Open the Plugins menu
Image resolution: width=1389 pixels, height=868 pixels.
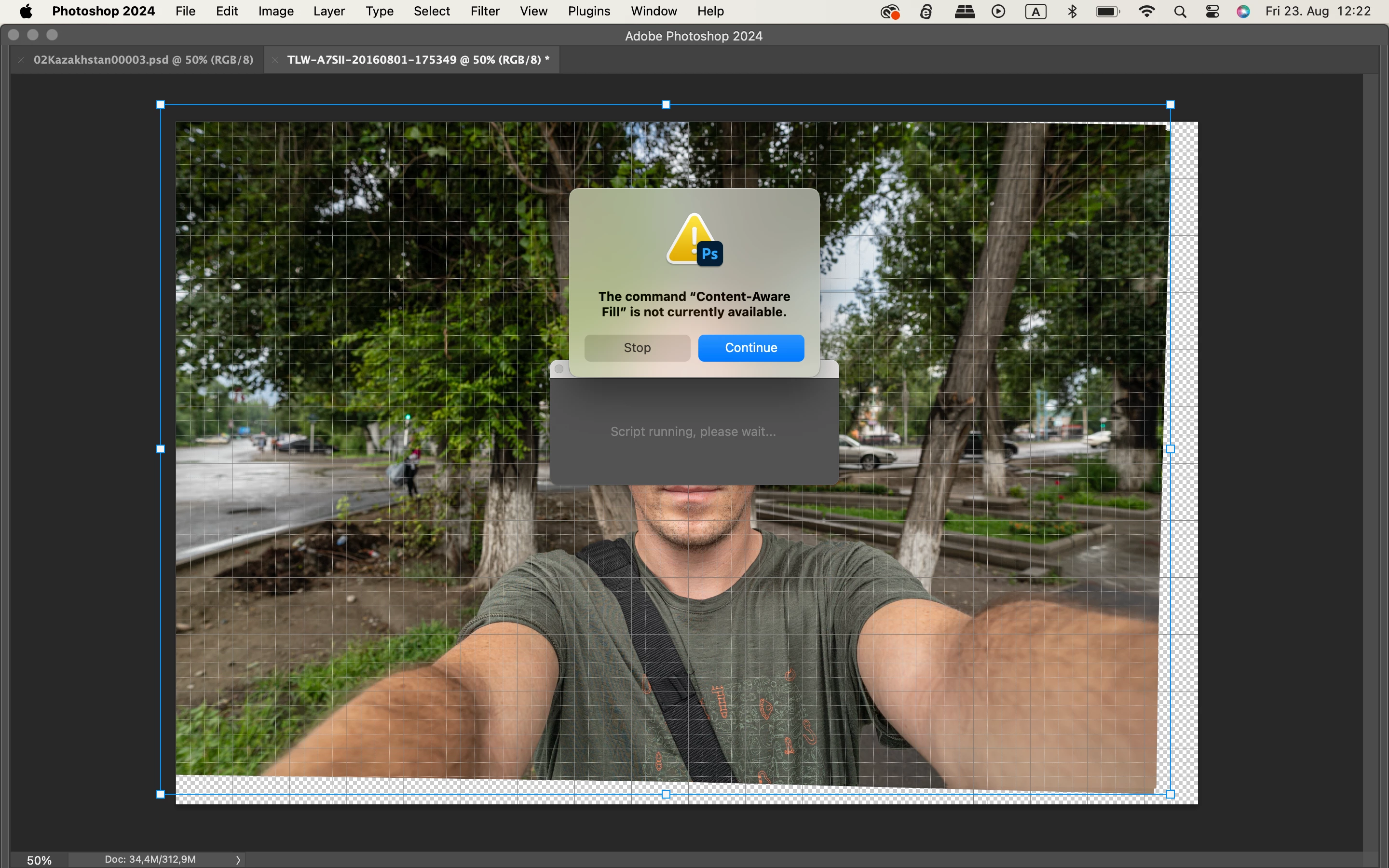[588, 11]
